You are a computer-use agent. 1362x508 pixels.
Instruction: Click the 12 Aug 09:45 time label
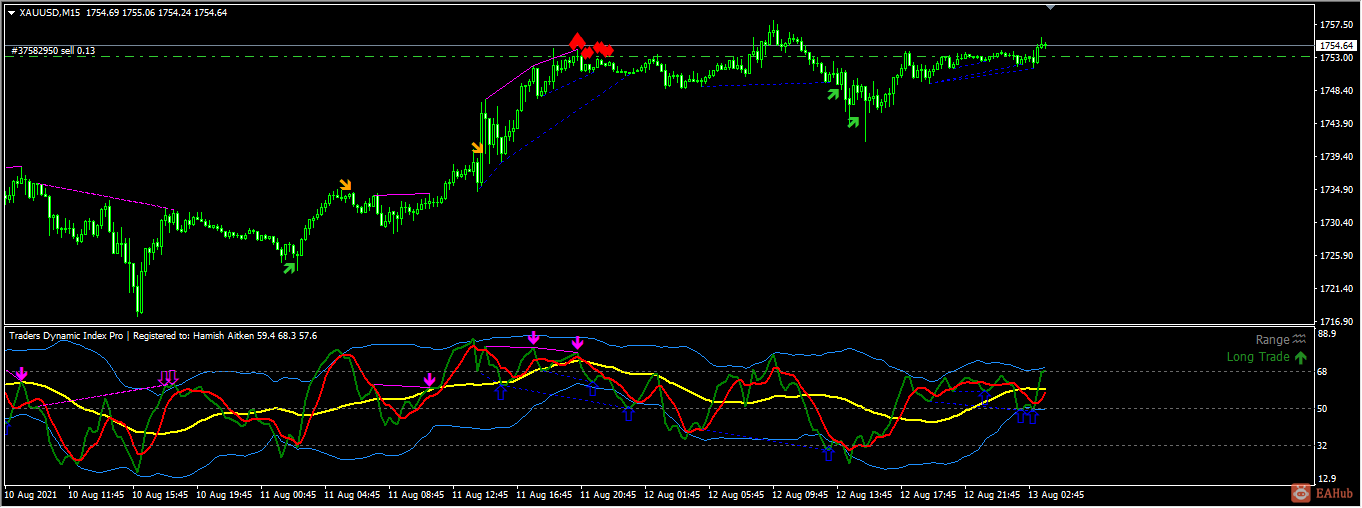tap(801, 495)
